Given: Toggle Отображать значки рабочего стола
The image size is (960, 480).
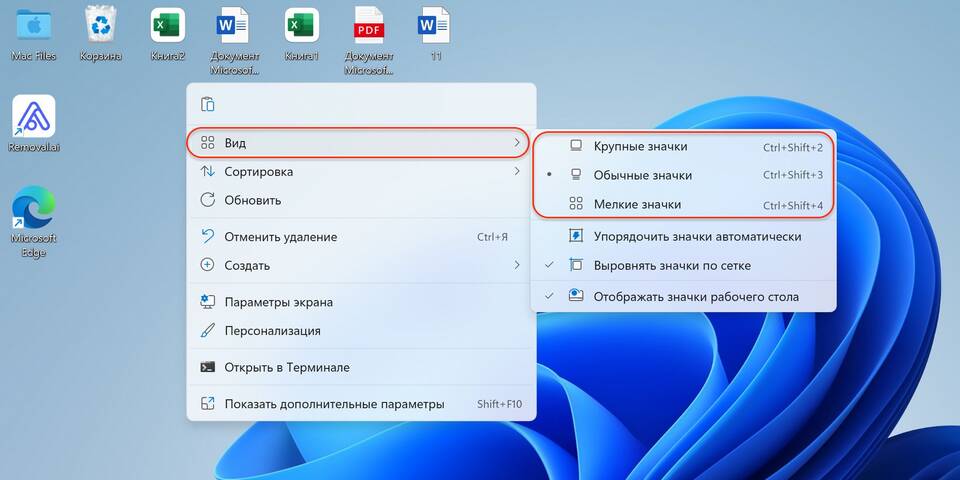Looking at the screenshot, I should point(695,296).
